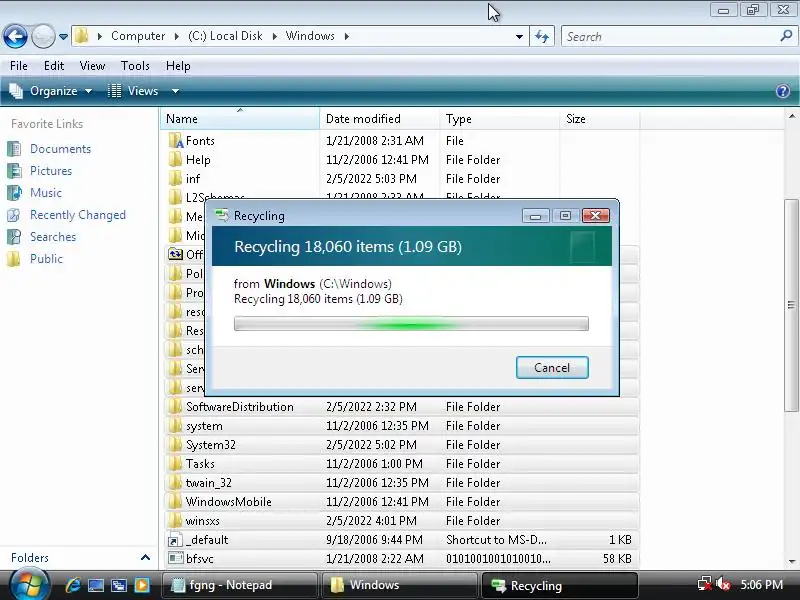Image resolution: width=800 pixels, height=600 pixels.
Task: Click the scrollbar down arrow
Action: coord(791,561)
